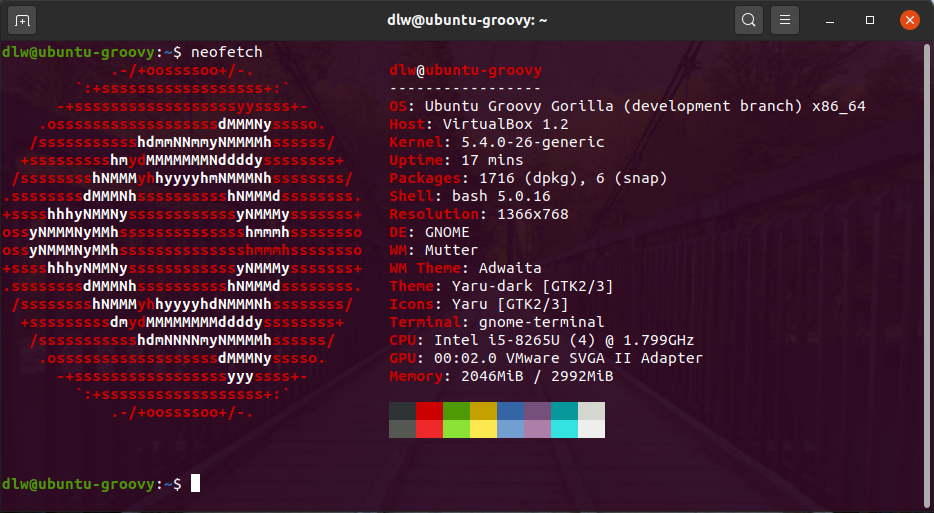Click the Uptime value 17 mins

[x=492, y=160]
